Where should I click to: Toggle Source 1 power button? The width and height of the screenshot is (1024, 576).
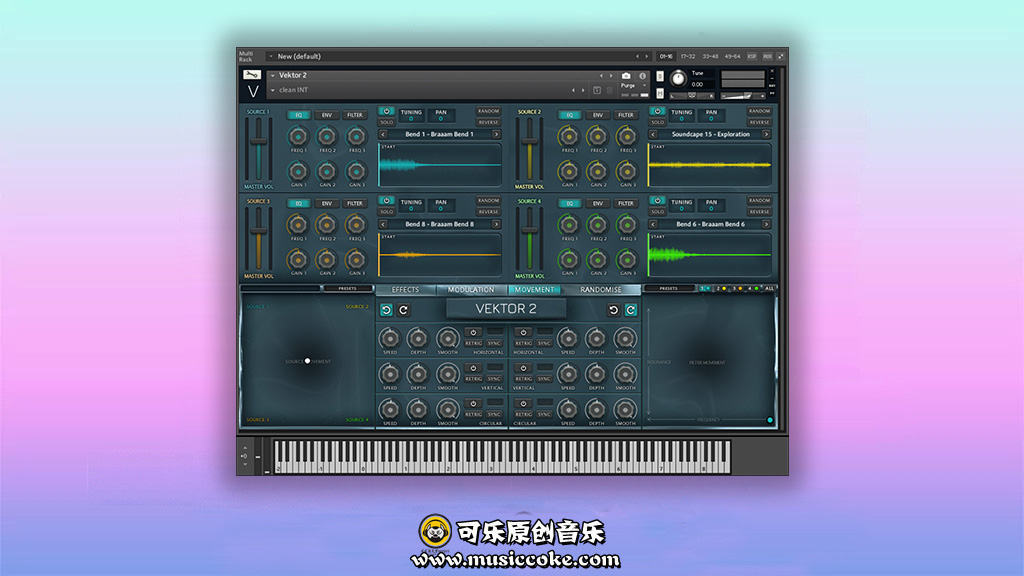[x=387, y=111]
